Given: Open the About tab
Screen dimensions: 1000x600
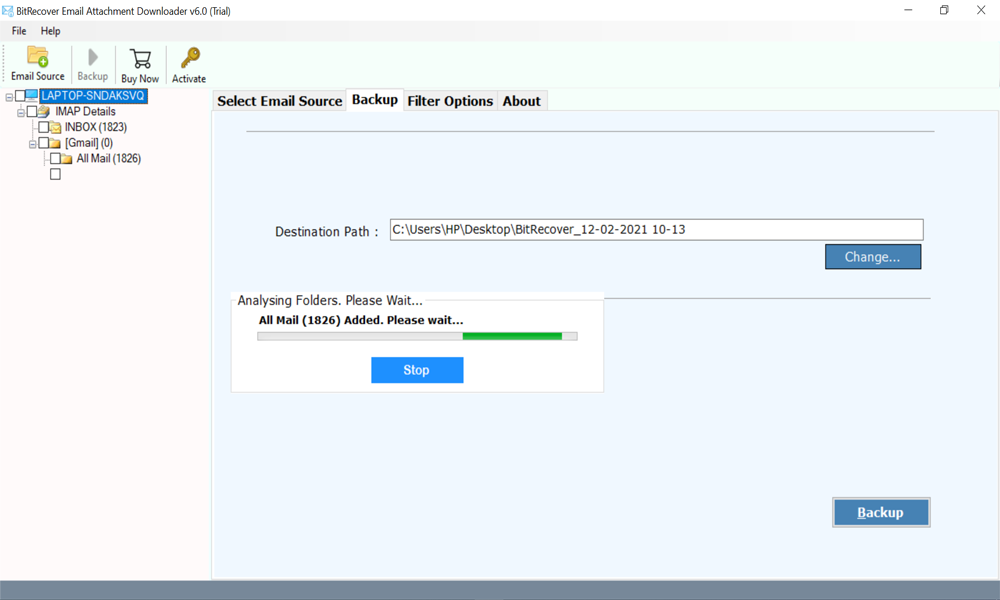Looking at the screenshot, I should coord(521,101).
